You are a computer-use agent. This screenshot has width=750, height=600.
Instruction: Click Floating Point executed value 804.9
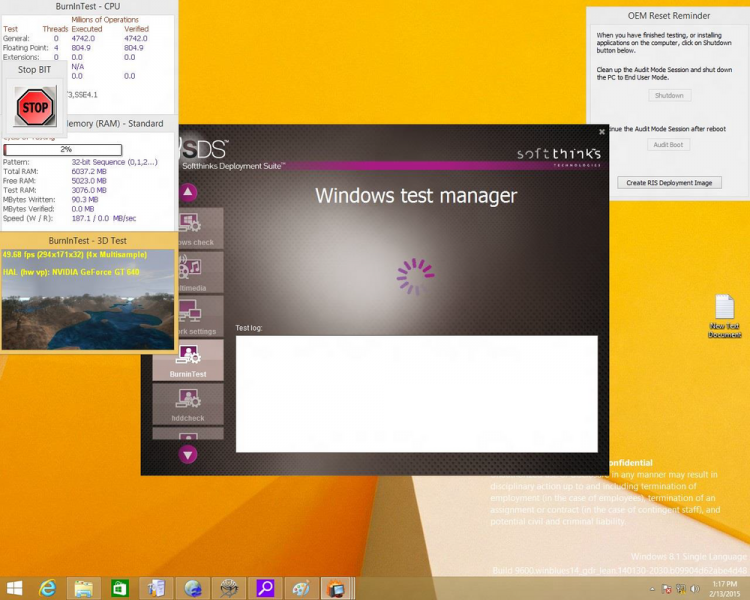coord(81,48)
